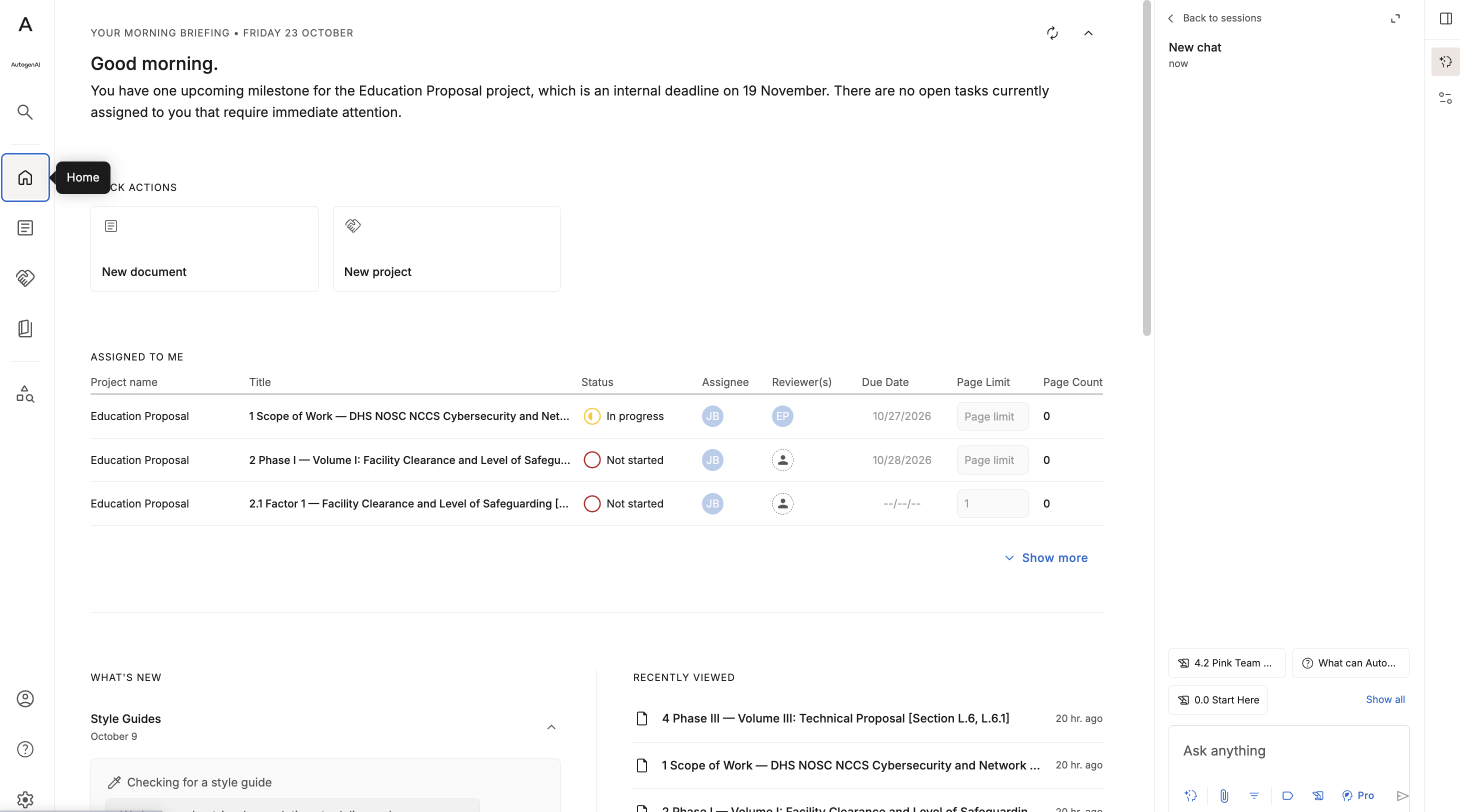Send the chat message with the arrow icon
Viewport: 1460px width, 812px height.
(1402, 795)
